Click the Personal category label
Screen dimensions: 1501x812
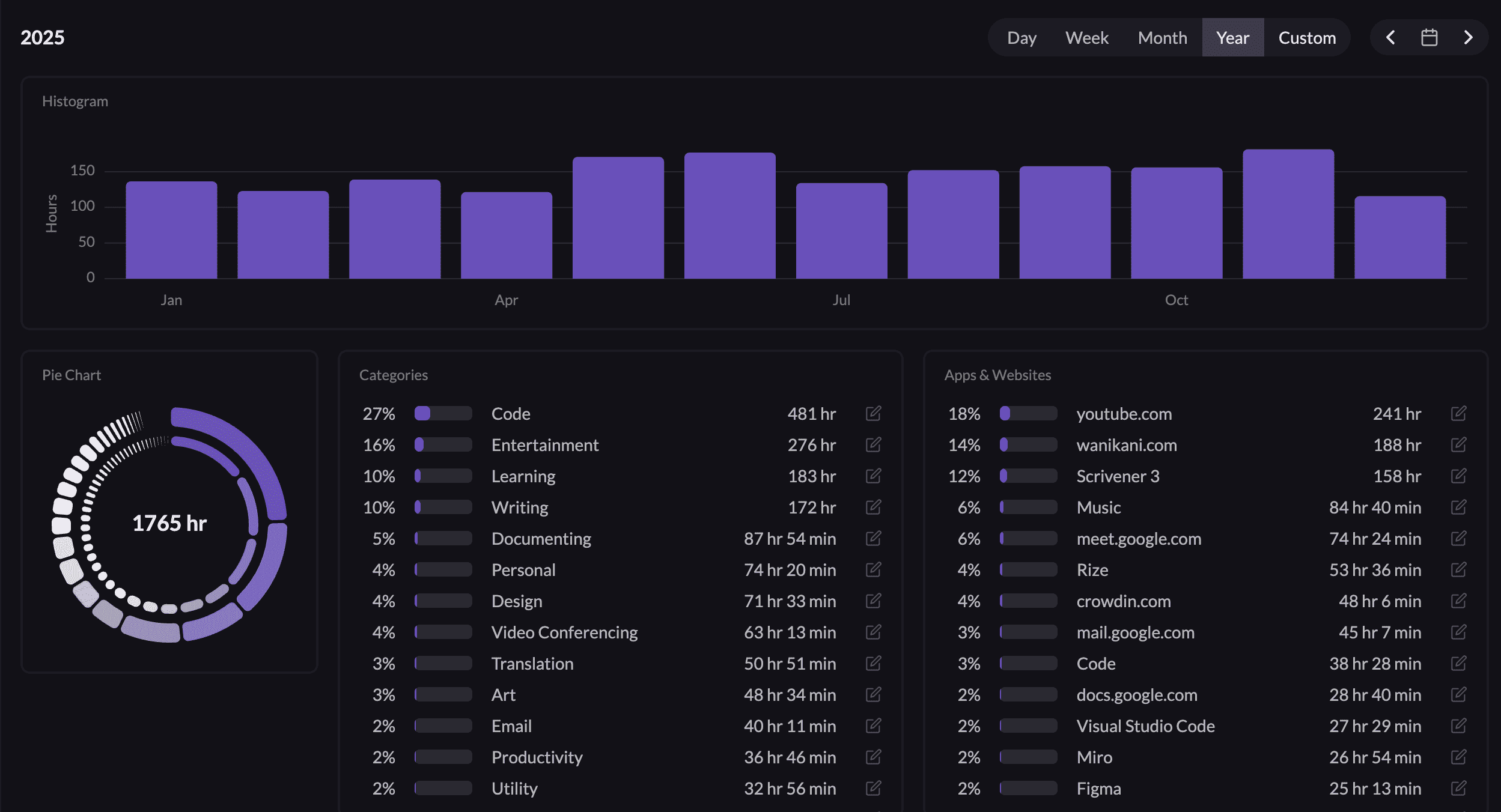pos(523,570)
